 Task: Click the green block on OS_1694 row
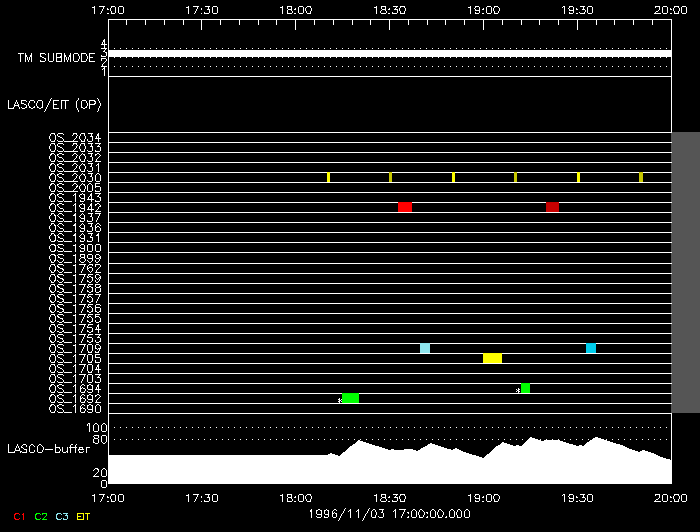[525, 388]
